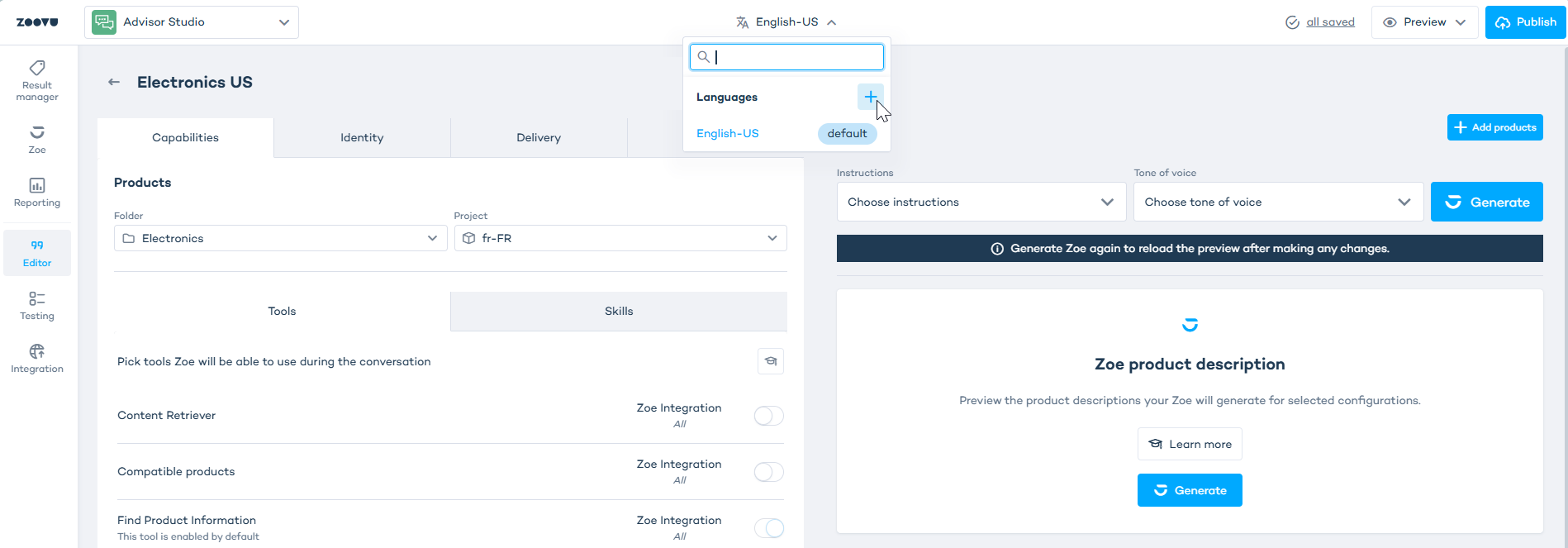Open the Zoe sidebar section
This screenshot has height=548, width=1568.
click(x=37, y=140)
